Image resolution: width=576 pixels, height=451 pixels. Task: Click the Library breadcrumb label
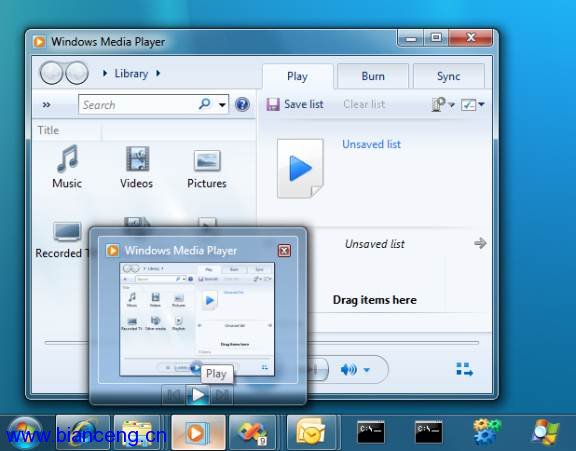click(131, 73)
